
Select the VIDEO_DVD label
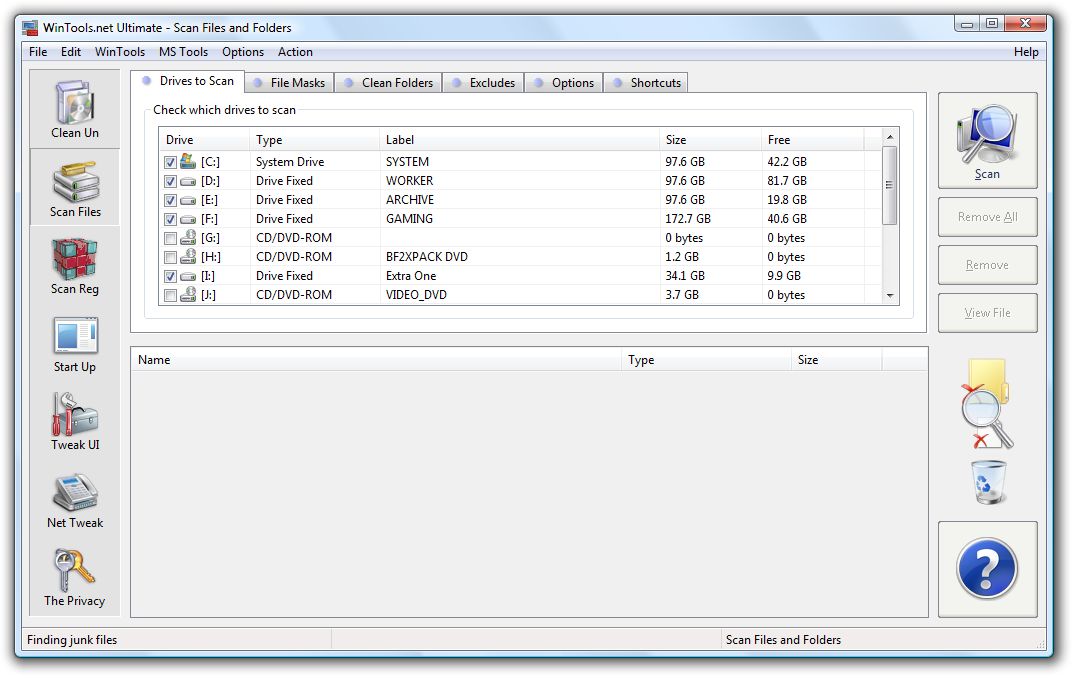click(416, 295)
